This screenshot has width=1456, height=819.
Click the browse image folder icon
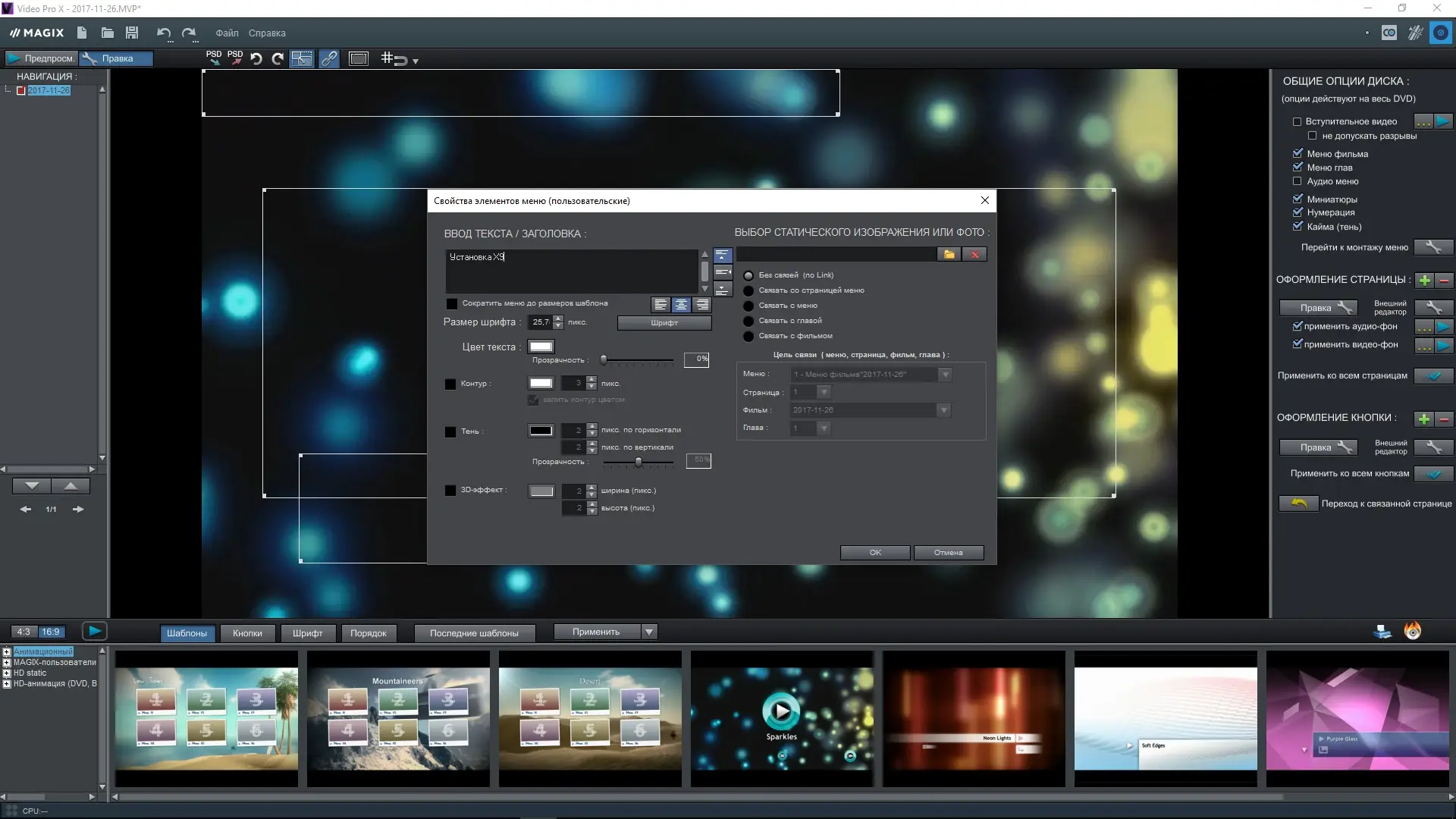(949, 255)
